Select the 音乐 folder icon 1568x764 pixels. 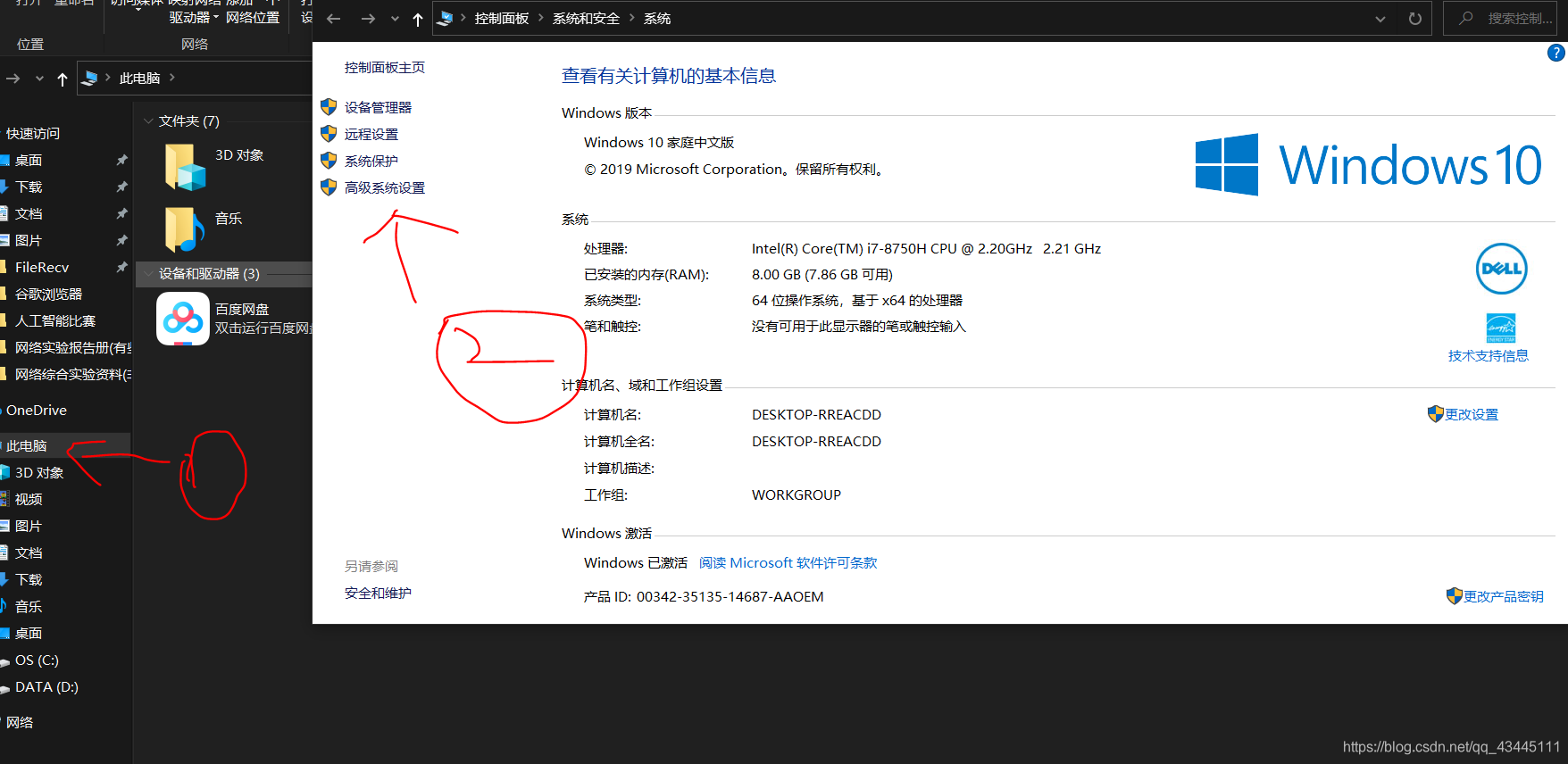coord(185,228)
